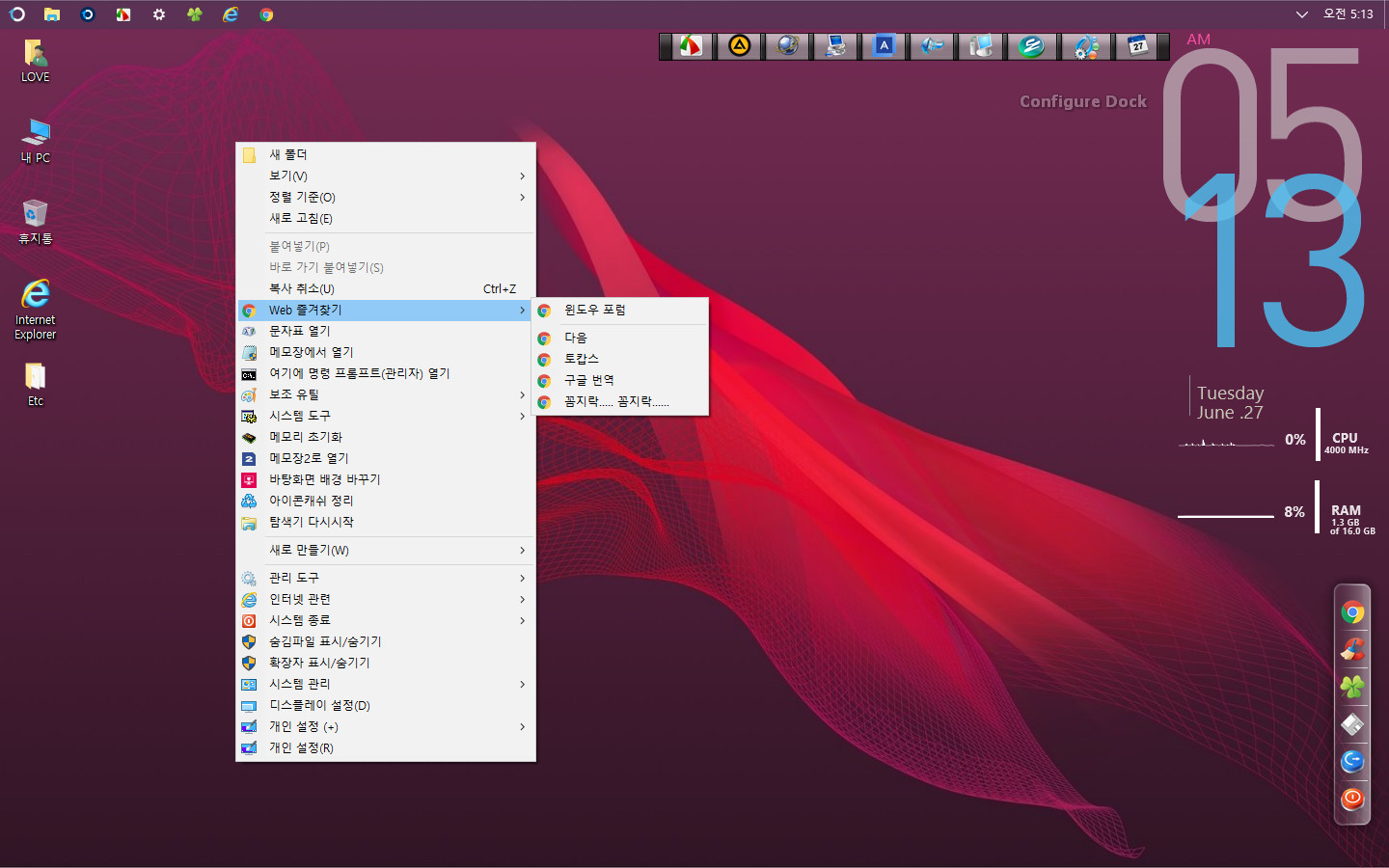1389x868 pixels.
Task: Click the globe with ring icon in the dock
Action: (x=788, y=45)
